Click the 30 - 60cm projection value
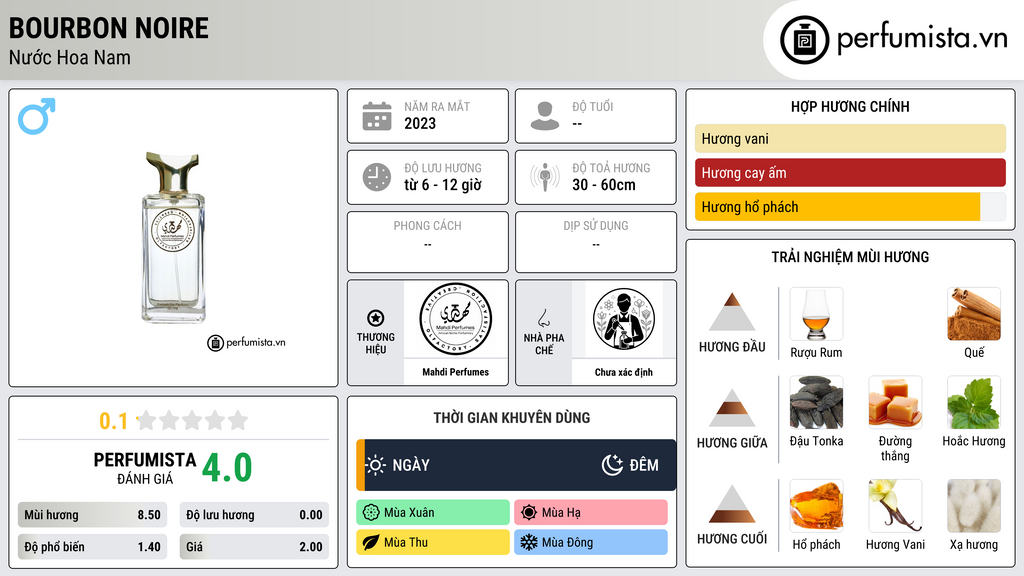 [603, 185]
